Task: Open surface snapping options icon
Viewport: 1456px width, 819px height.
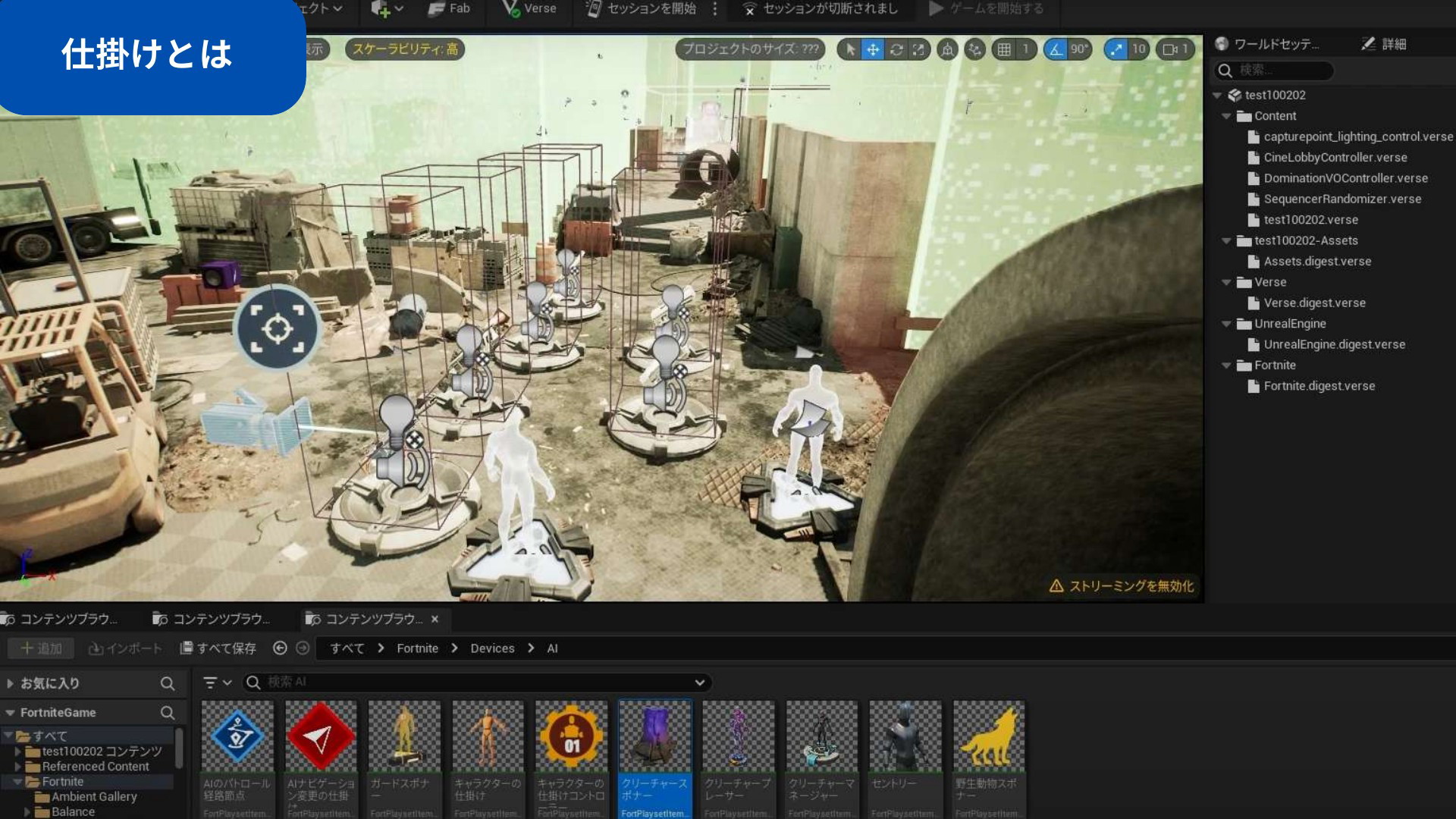Action: tap(974, 49)
